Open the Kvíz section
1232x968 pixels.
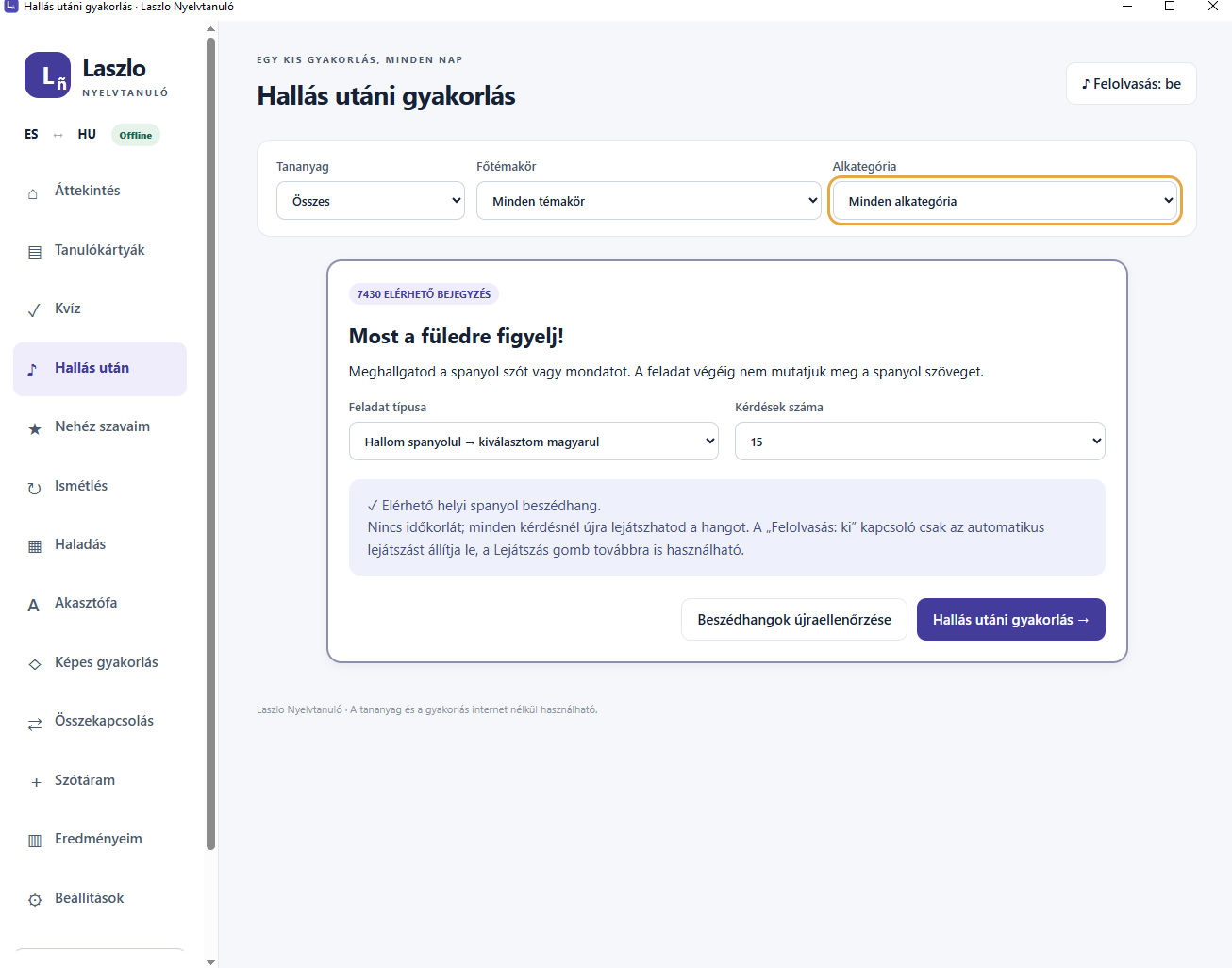(x=100, y=309)
